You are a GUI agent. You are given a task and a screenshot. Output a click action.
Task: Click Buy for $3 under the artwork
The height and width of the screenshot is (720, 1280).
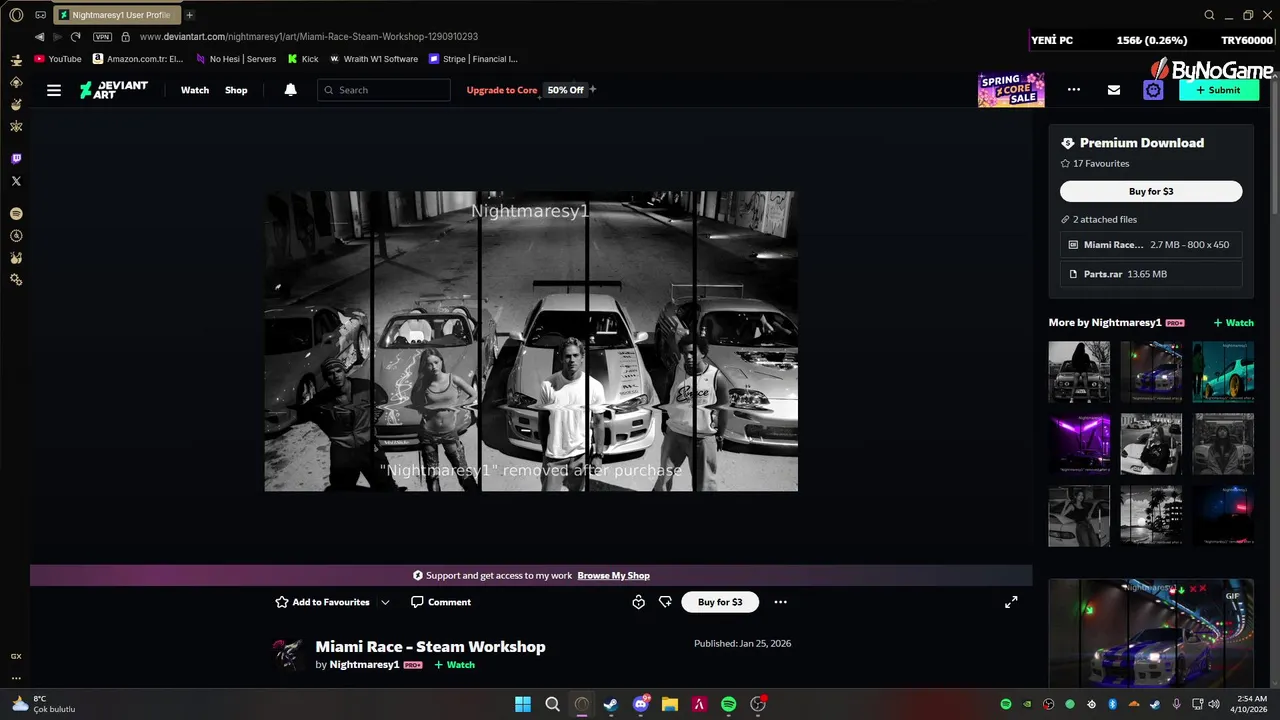pyautogui.click(x=720, y=602)
